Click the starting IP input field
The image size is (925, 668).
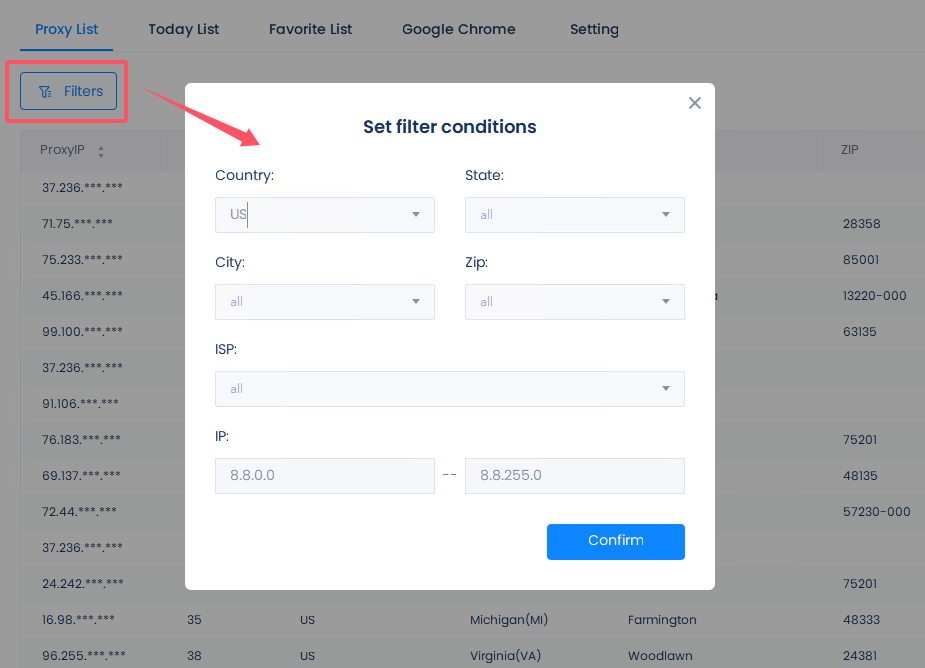pos(324,476)
